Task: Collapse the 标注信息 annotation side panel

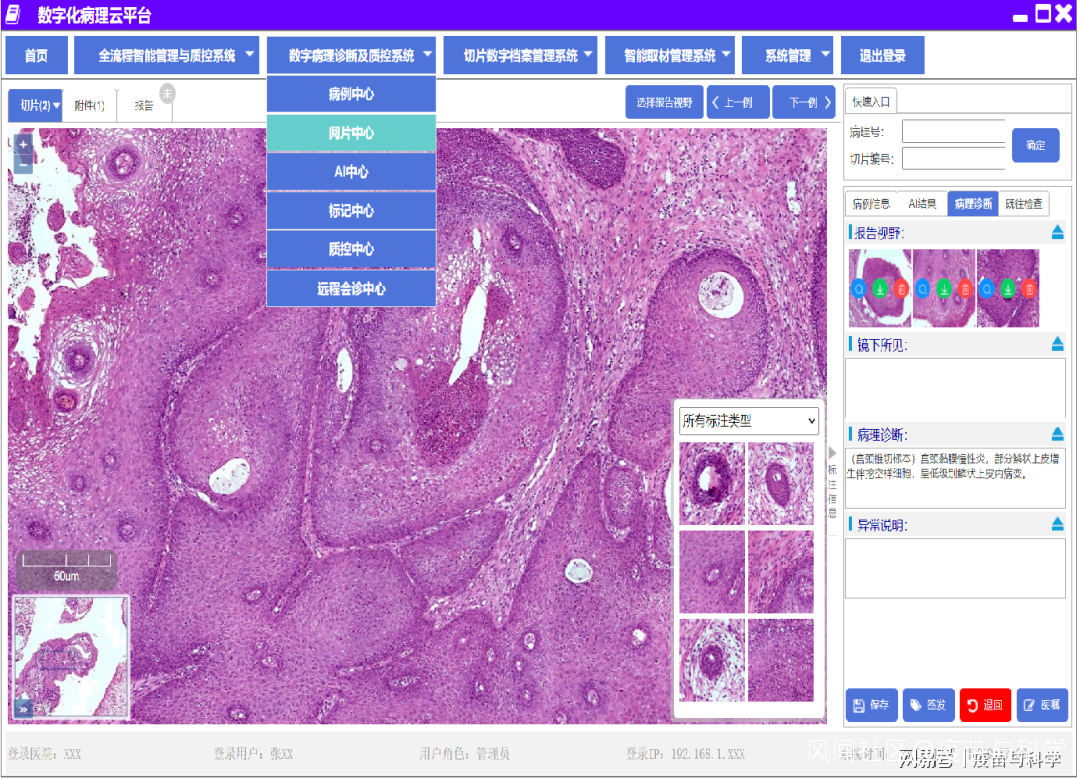Action: pos(832,453)
